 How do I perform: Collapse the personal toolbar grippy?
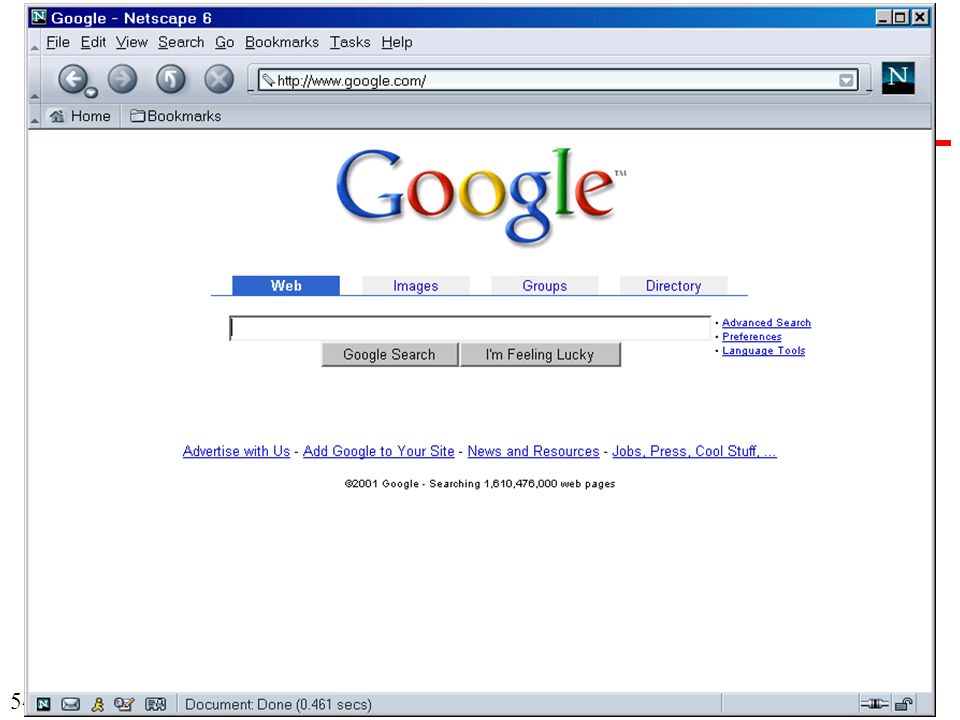tap(35, 116)
